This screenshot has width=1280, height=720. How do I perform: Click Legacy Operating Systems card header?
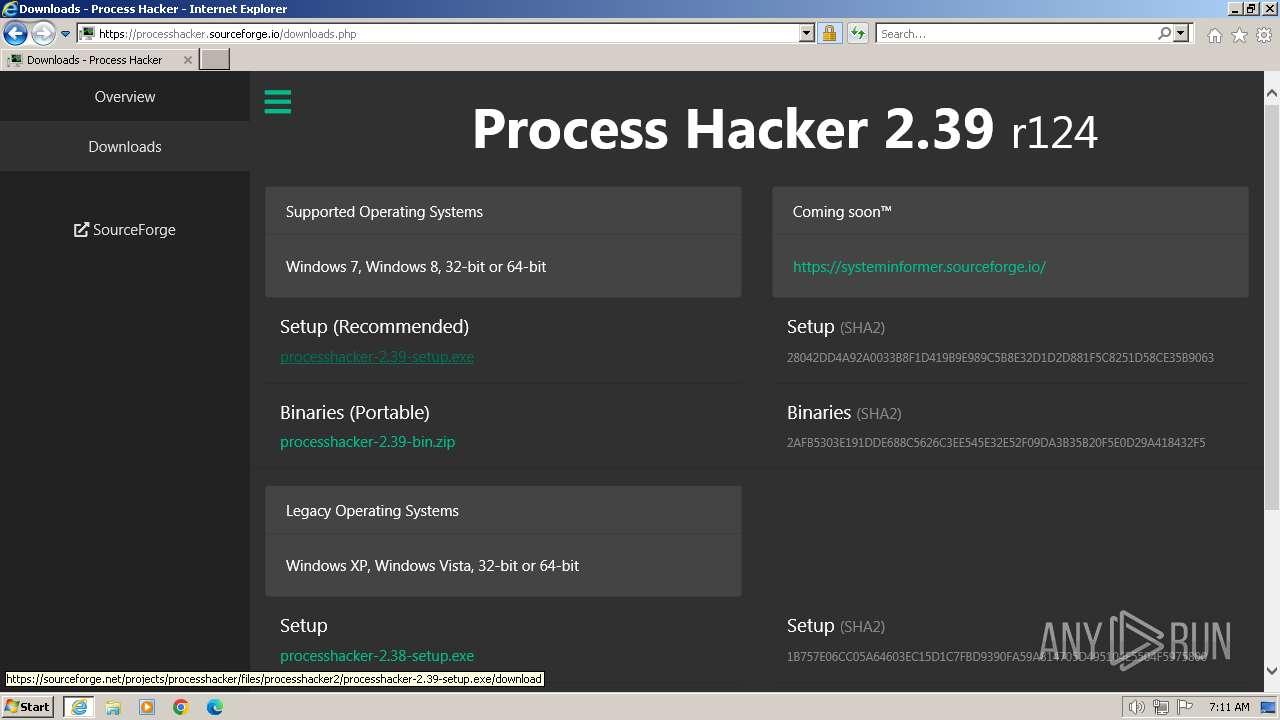pyautogui.click(x=503, y=510)
